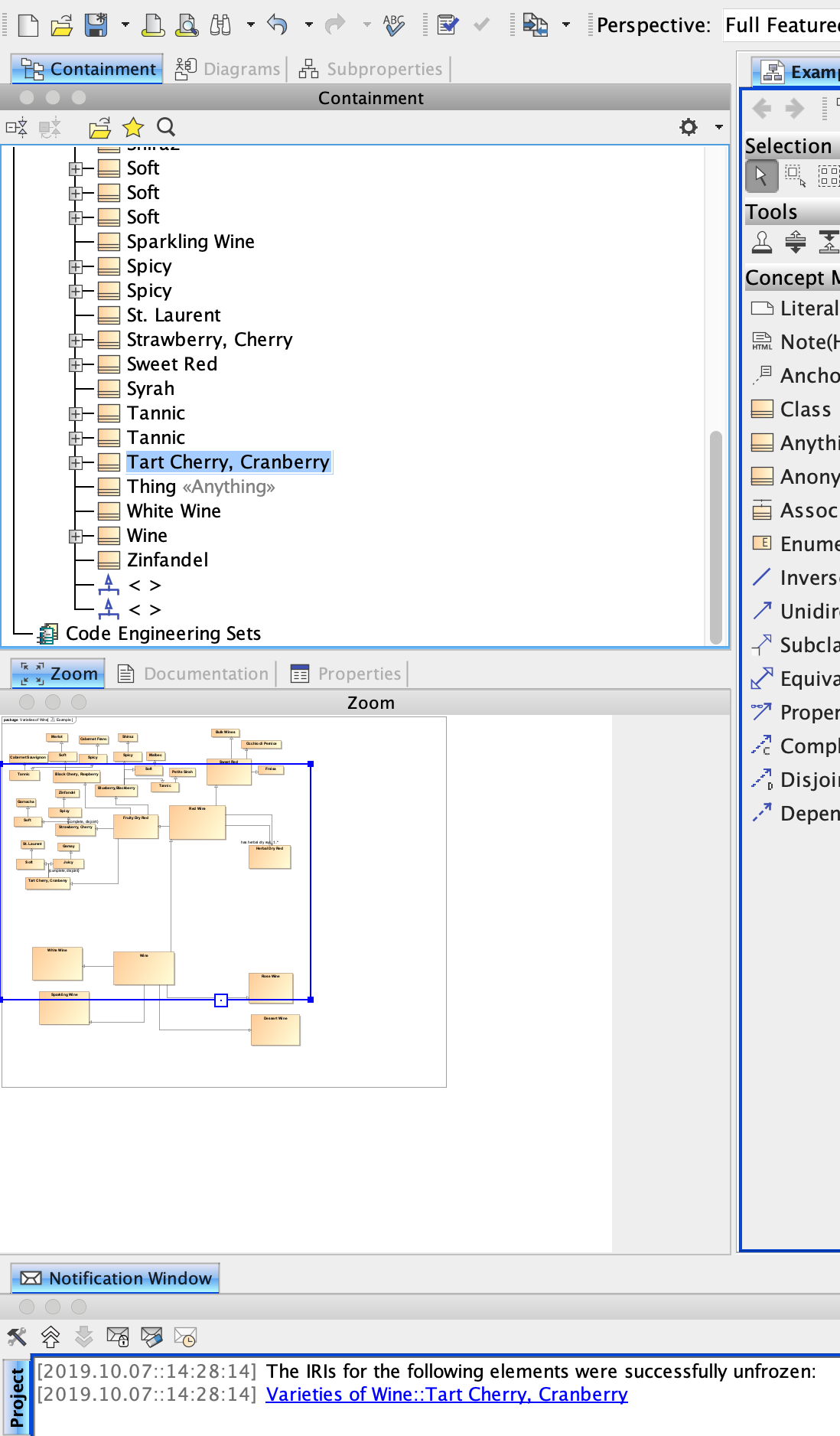Open the Tart Cherry, Cranberry notification link
840x1436 pixels.
pos(446,1394)
